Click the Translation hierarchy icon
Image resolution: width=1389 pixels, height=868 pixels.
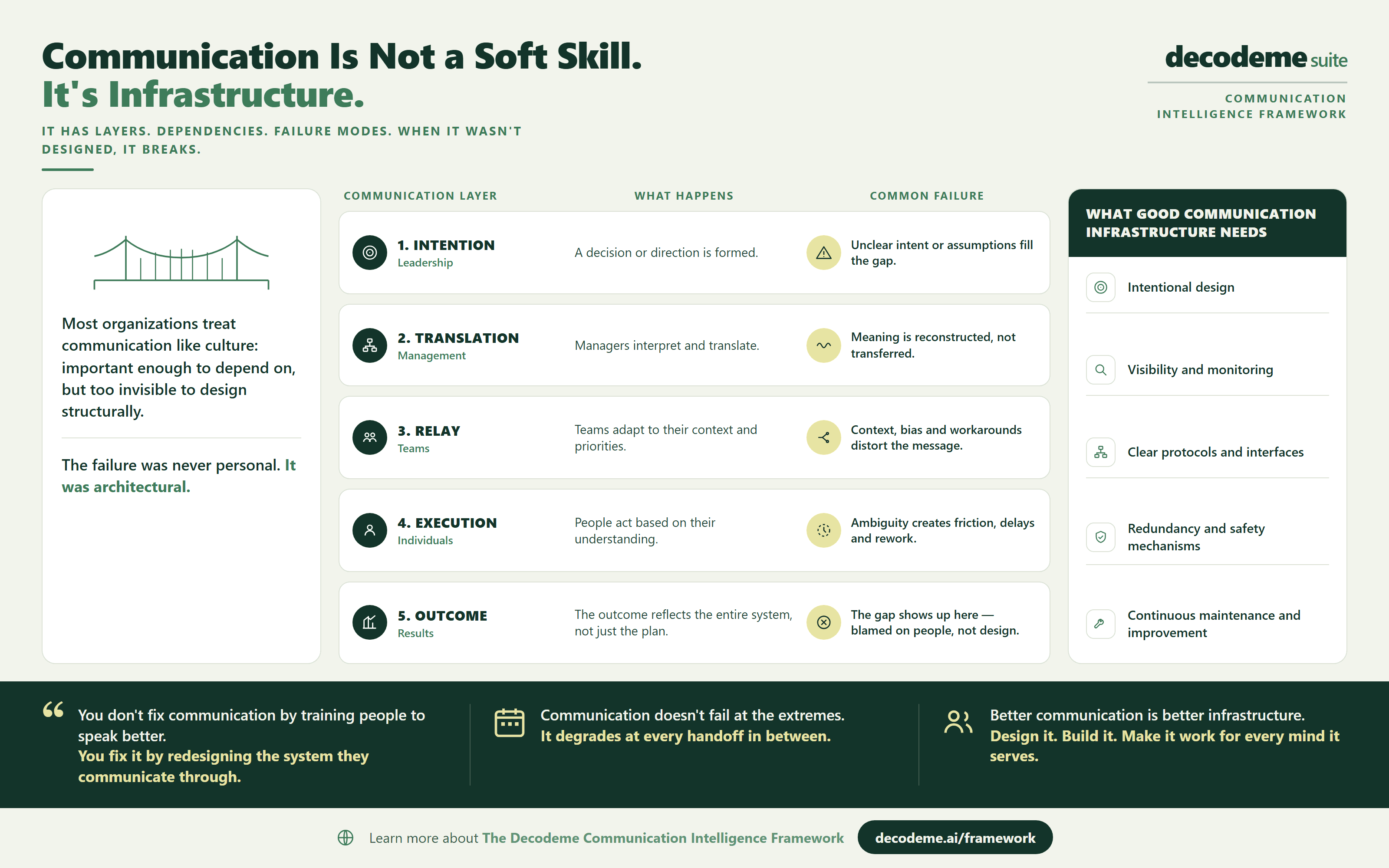pos(370,345)
